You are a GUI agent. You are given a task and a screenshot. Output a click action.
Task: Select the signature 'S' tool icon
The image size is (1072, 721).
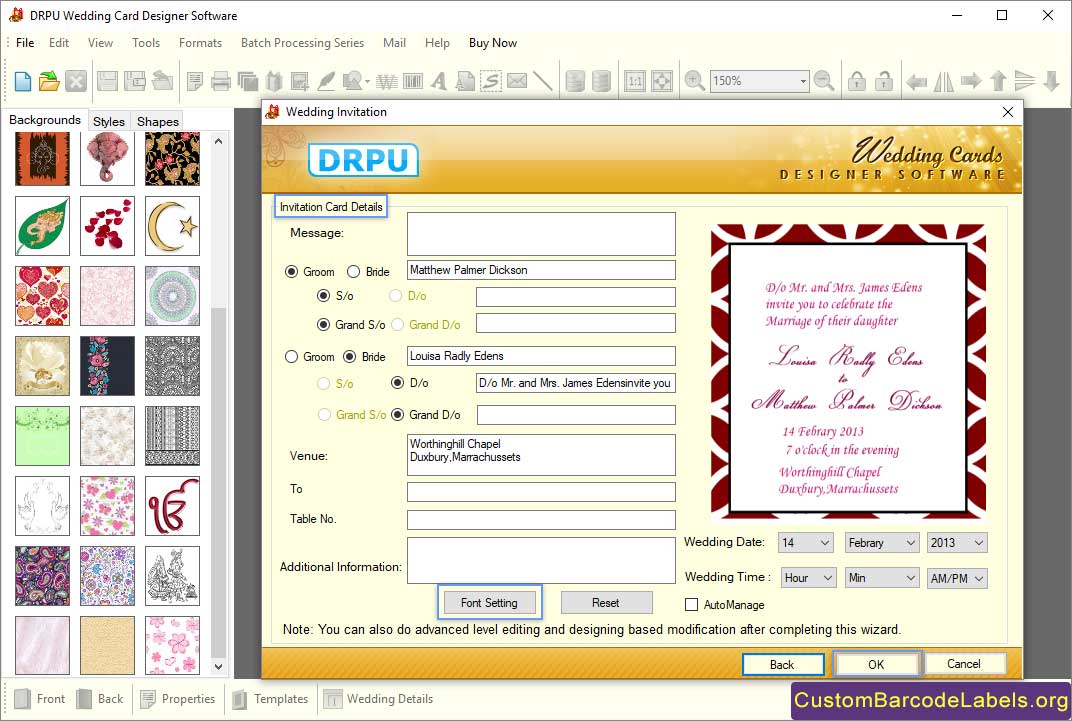tap(491, 81)
